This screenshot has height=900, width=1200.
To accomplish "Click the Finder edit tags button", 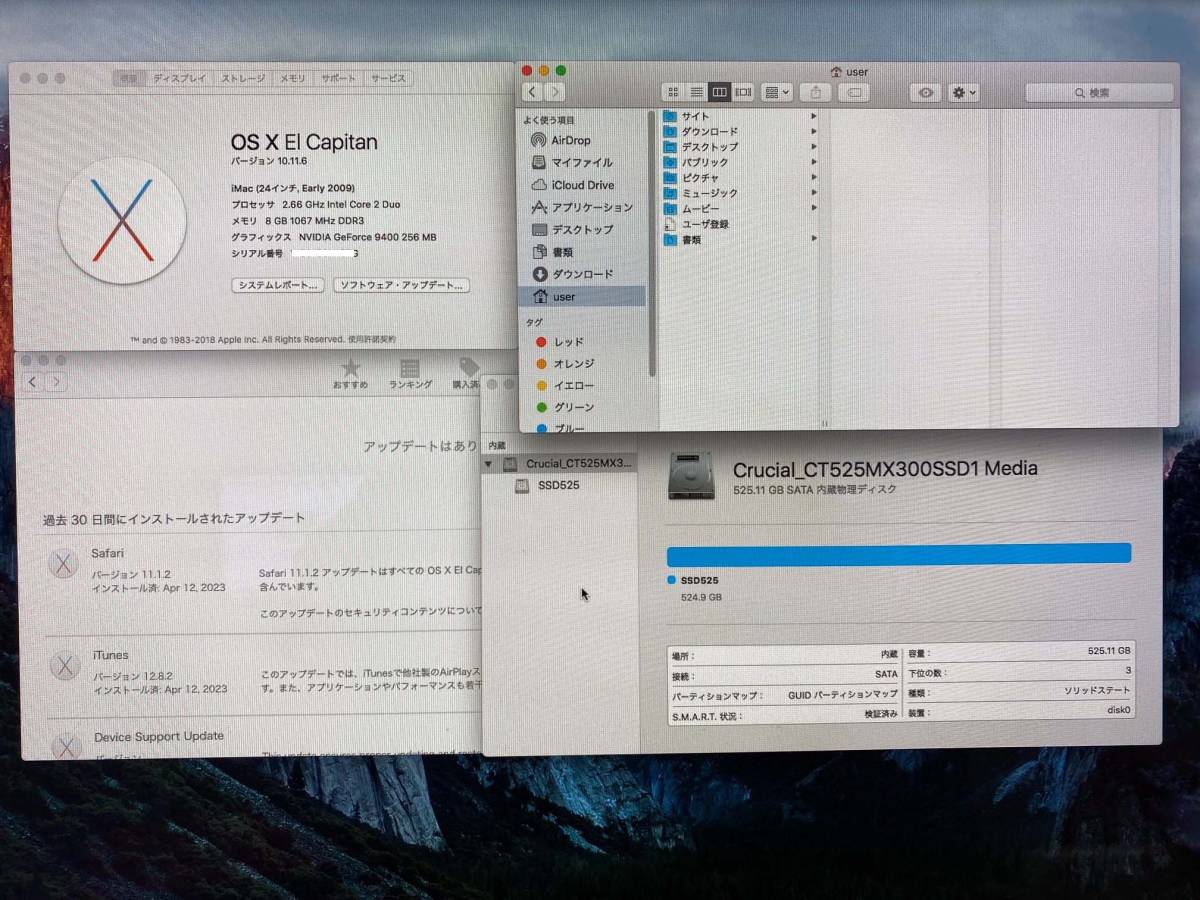I will point(853,92).
